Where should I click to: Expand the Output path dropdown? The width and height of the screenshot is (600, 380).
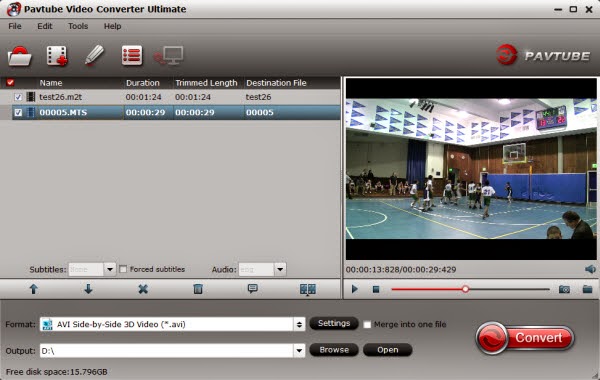pos(299,351)
